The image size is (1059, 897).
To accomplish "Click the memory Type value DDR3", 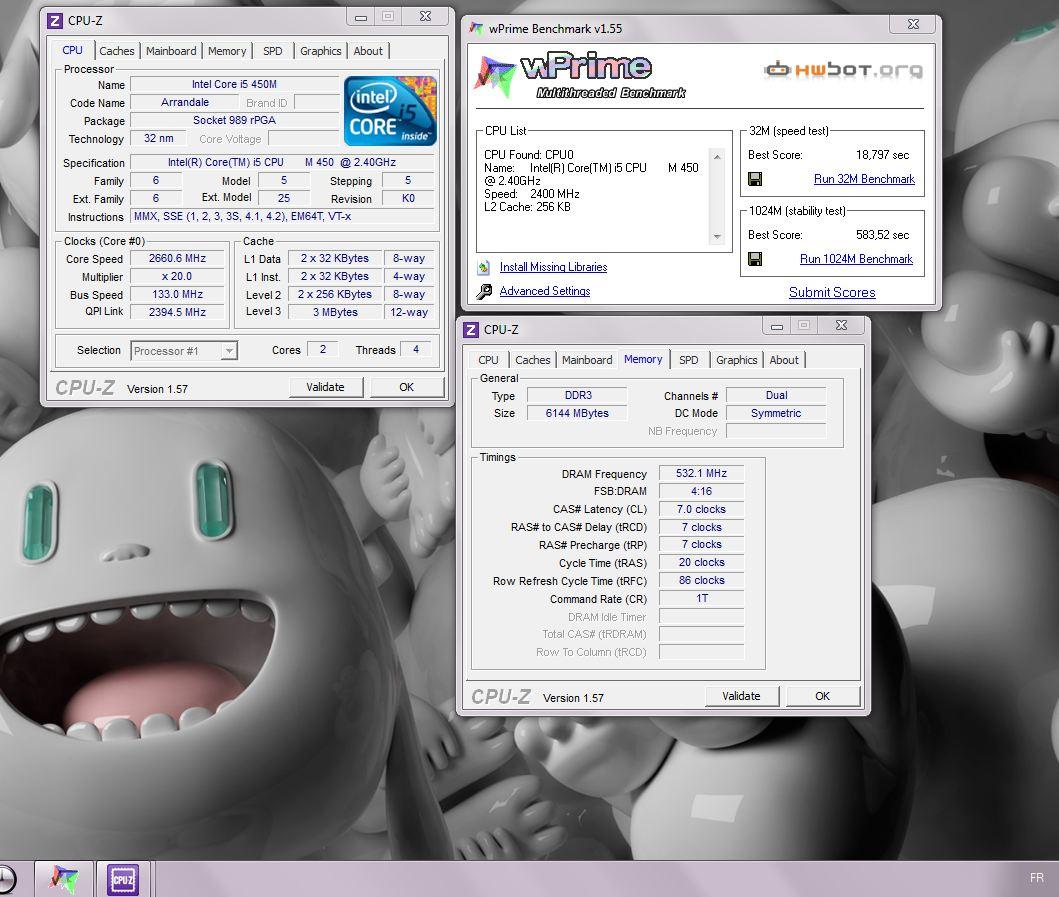I will coord(577,396).
